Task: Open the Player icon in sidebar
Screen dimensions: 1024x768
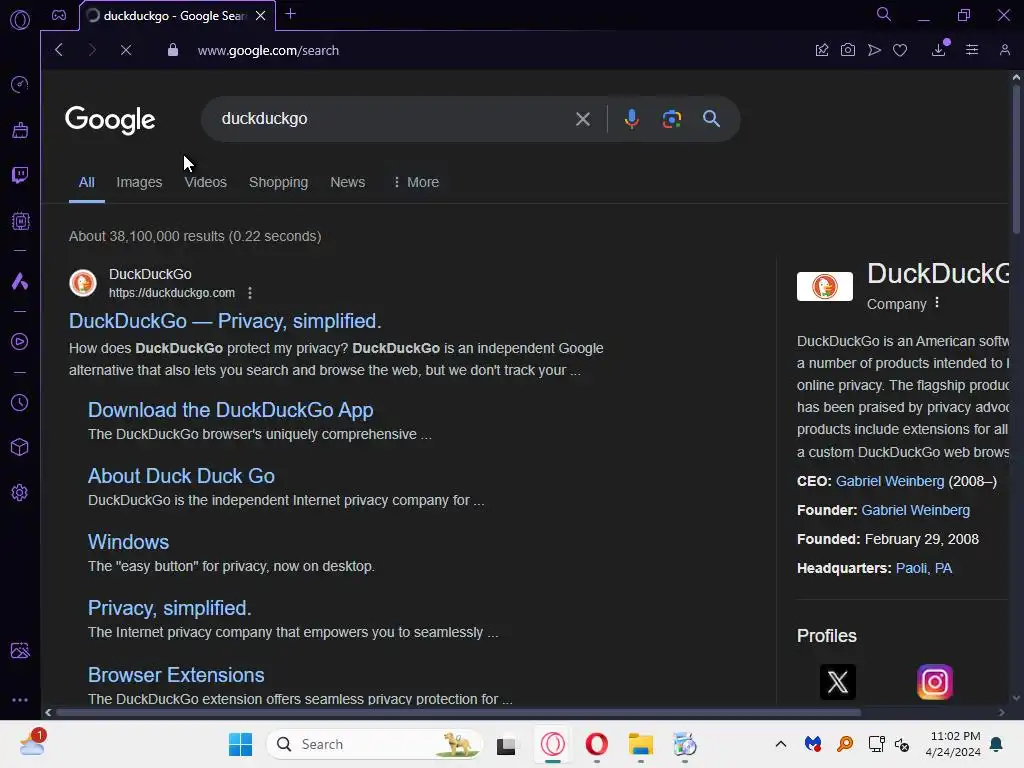Action: click(x=20, y=342)
